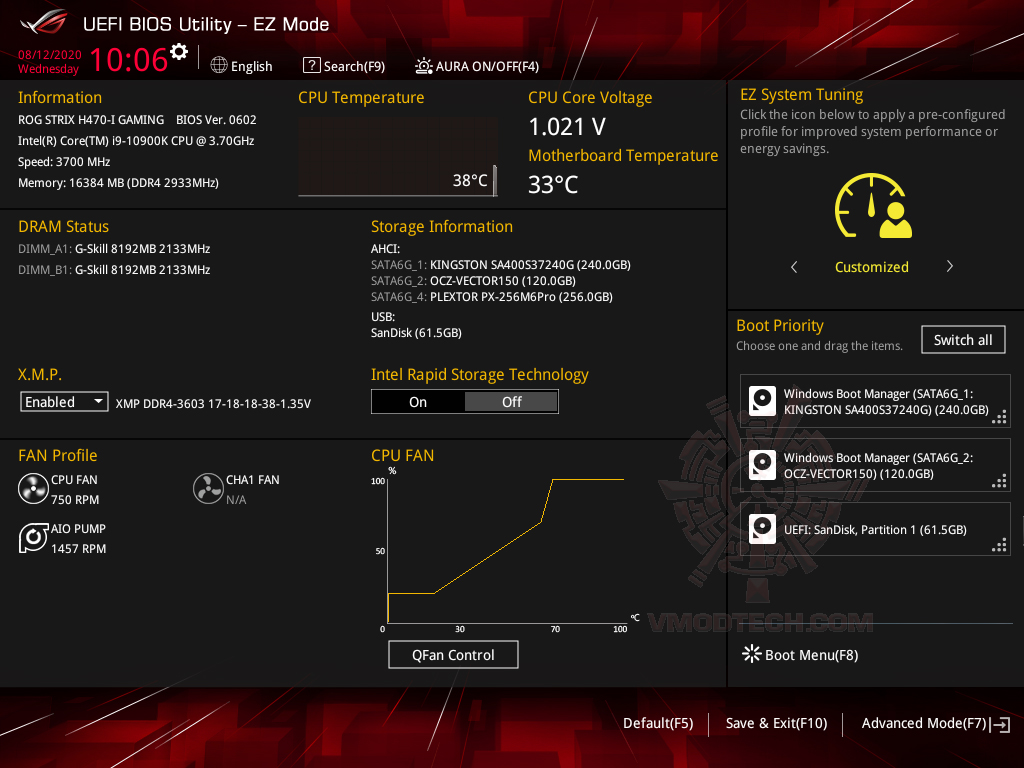Click DIMM_A1 G-Skill 8192MB 2133MHz entry

coord(114,249)
